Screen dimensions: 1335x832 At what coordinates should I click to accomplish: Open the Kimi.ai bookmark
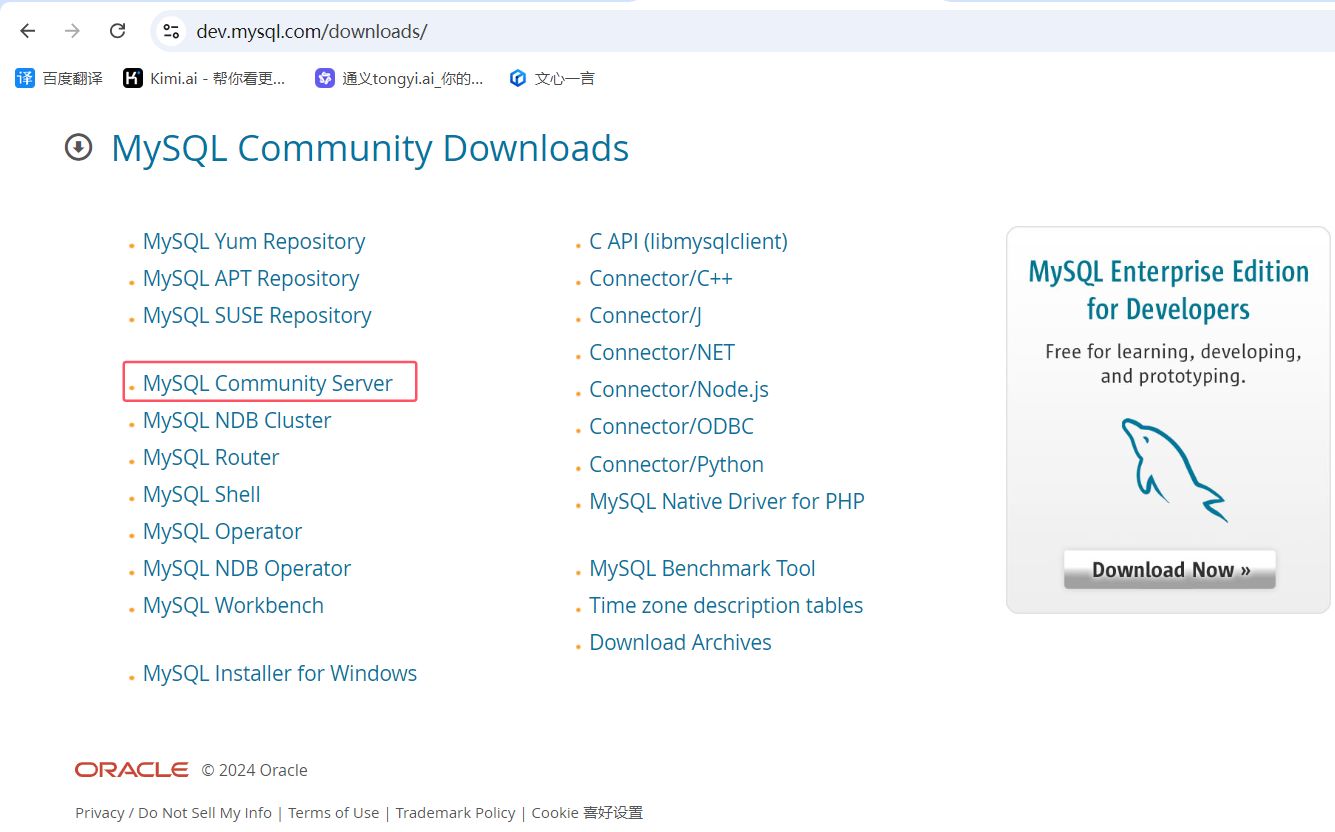204,78
